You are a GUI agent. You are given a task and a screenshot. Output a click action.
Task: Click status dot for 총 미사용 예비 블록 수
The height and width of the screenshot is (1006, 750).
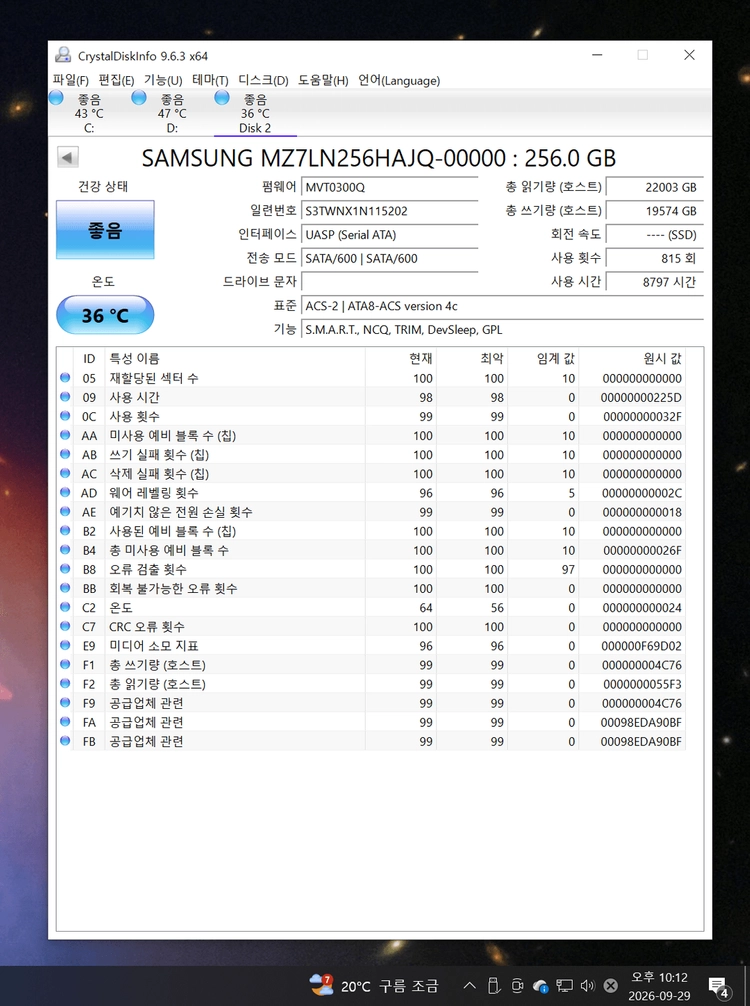tap(65, 550)
